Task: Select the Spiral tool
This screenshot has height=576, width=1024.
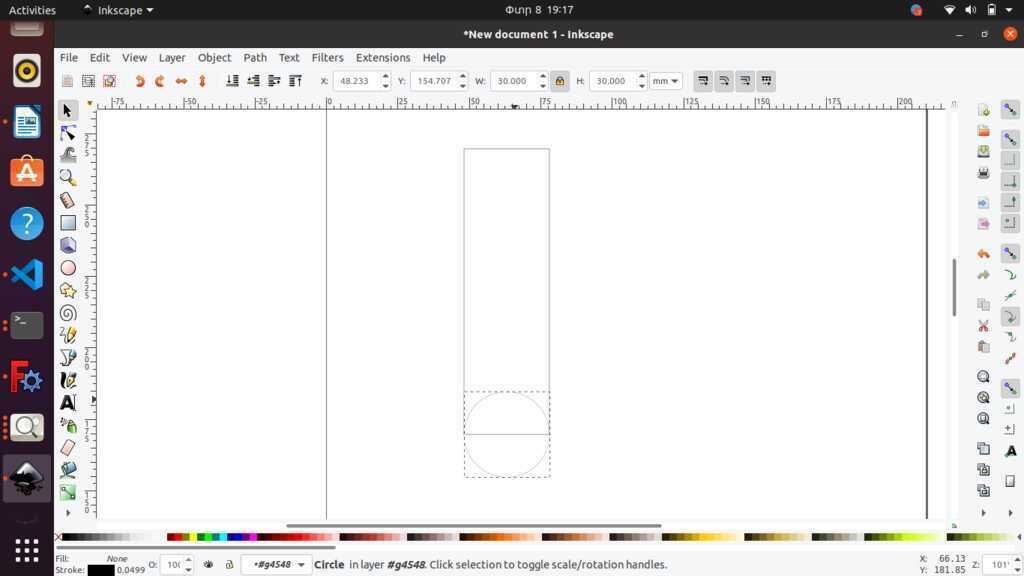Action: point(67,313)
